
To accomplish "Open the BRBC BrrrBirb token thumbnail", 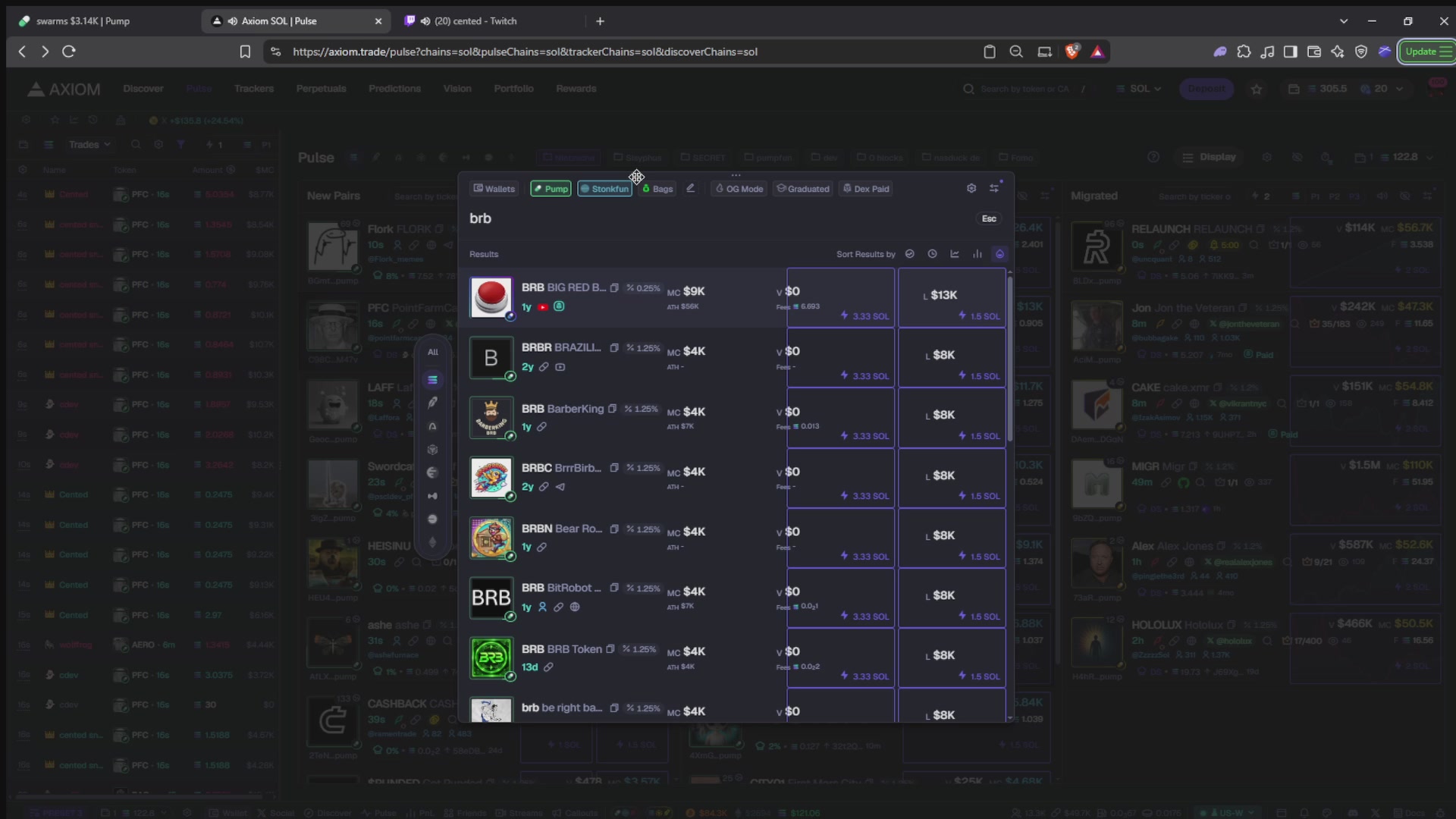I will click(x=491, y=477).
